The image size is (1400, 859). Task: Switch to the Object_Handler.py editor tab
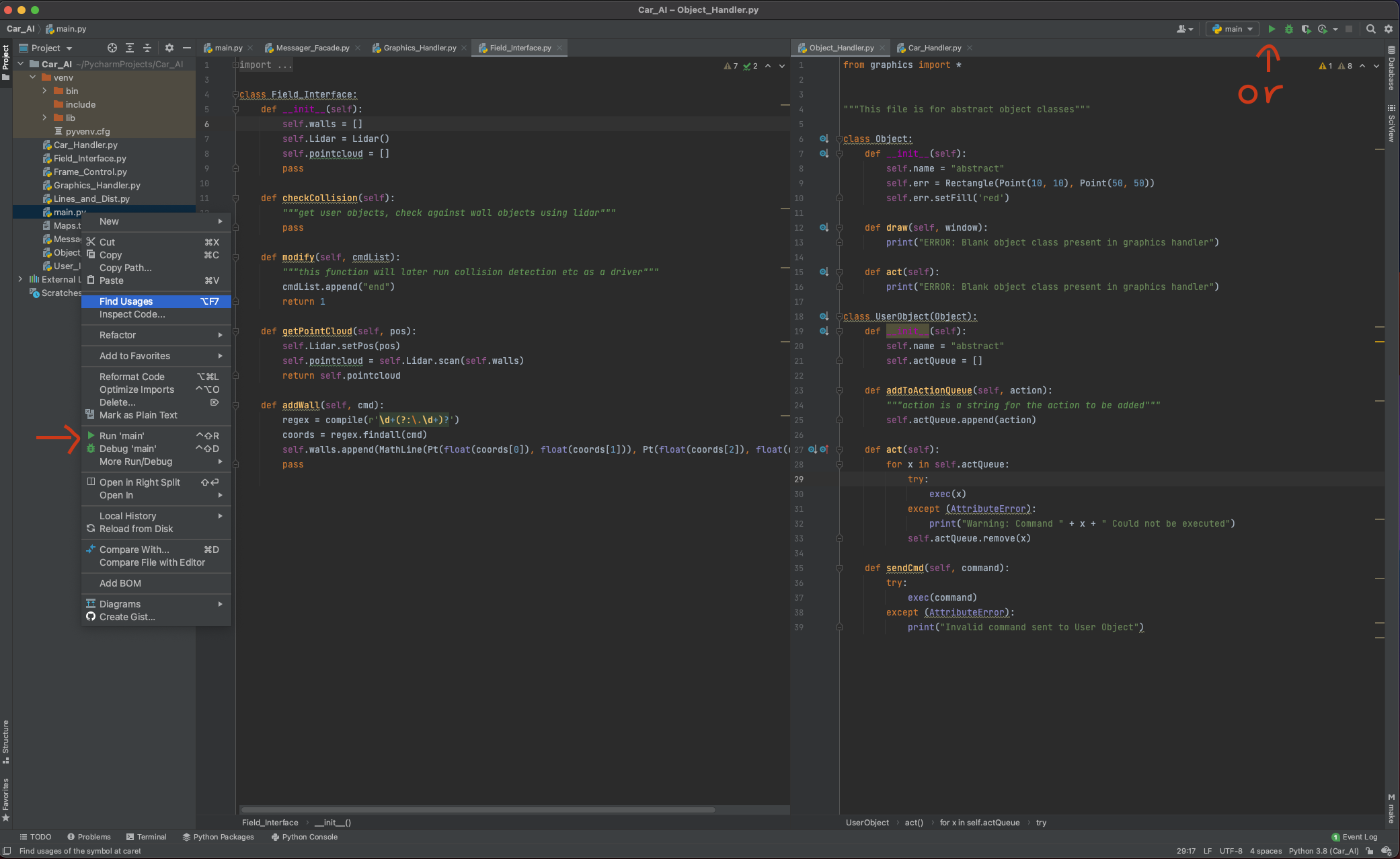point(840,48)
